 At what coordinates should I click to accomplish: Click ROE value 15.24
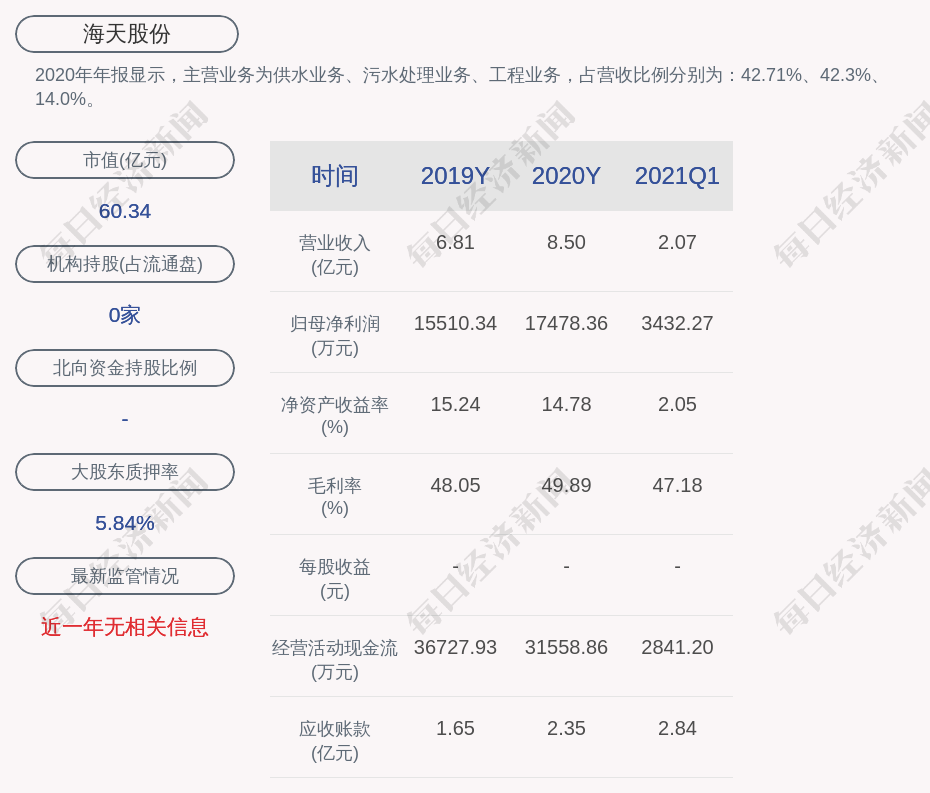click(455, 405)
